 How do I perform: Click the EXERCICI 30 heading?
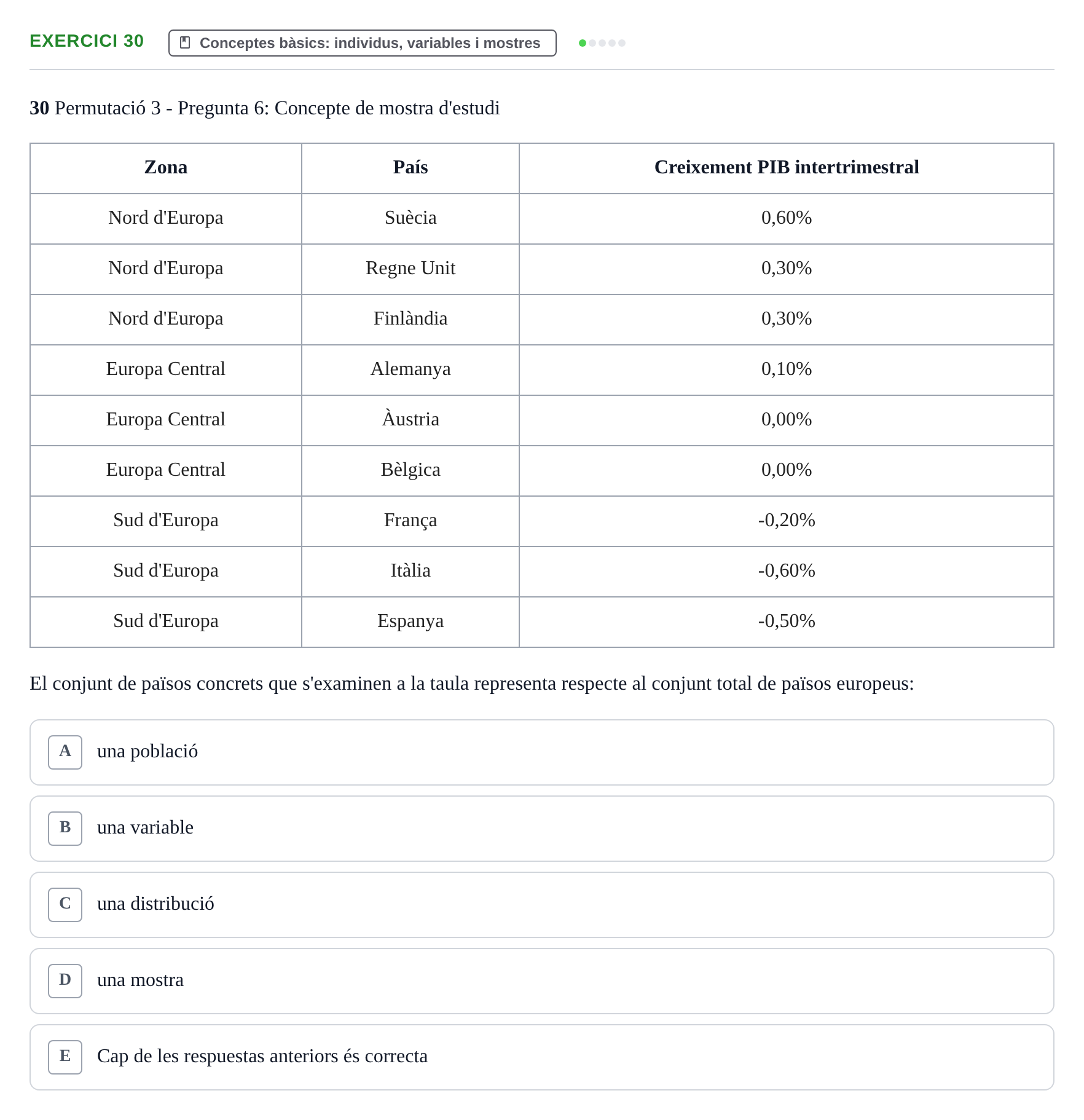tap(87, 41)
